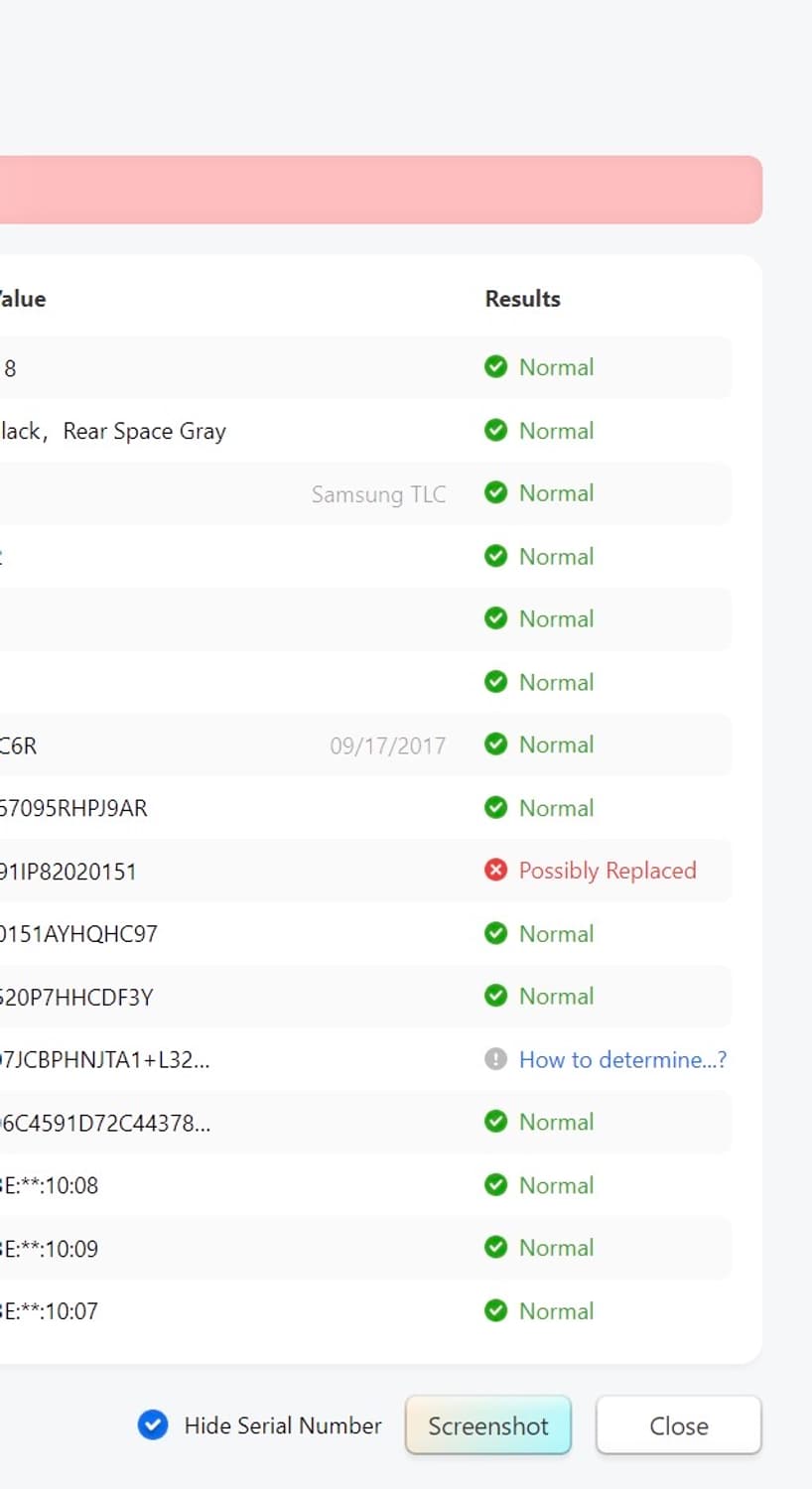The image size is (812, 1489).
Task: Click the Screenshot button
Action: [487, 1425]
